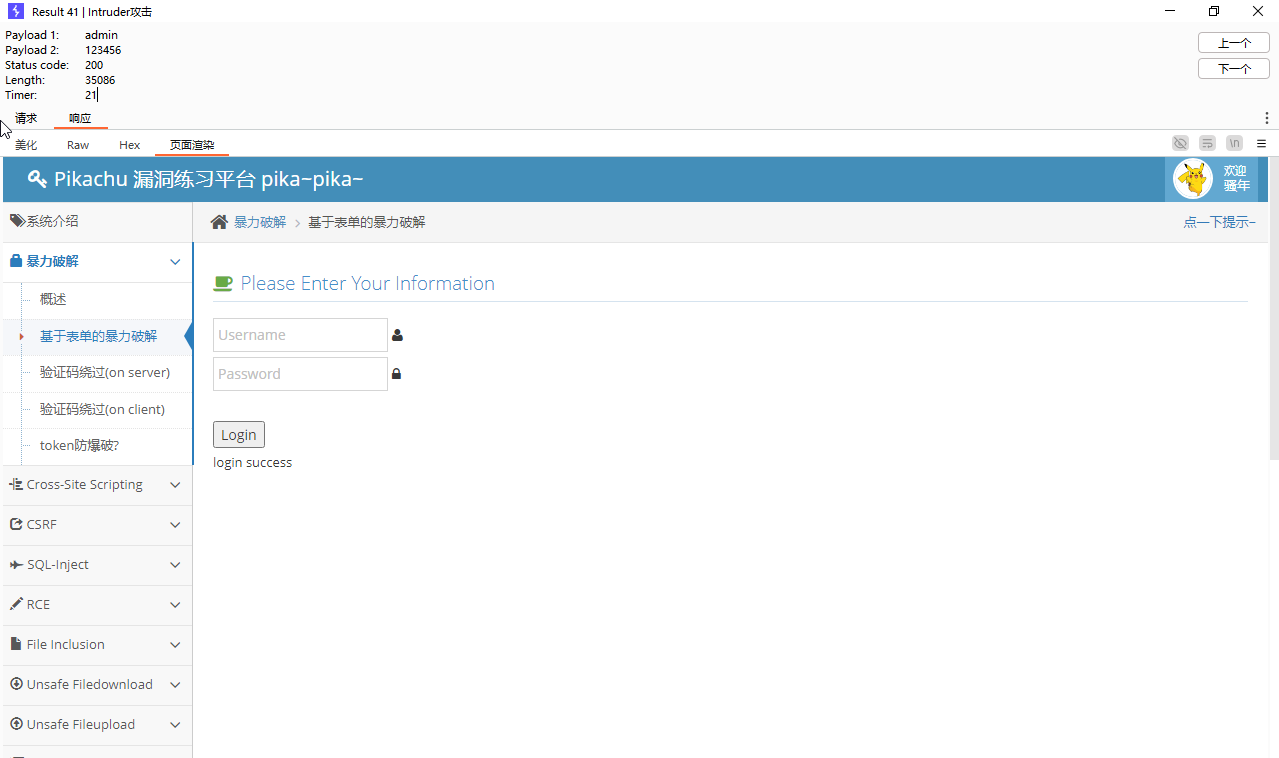Open the vertical three-dot options menu

tap(1267, 118)
